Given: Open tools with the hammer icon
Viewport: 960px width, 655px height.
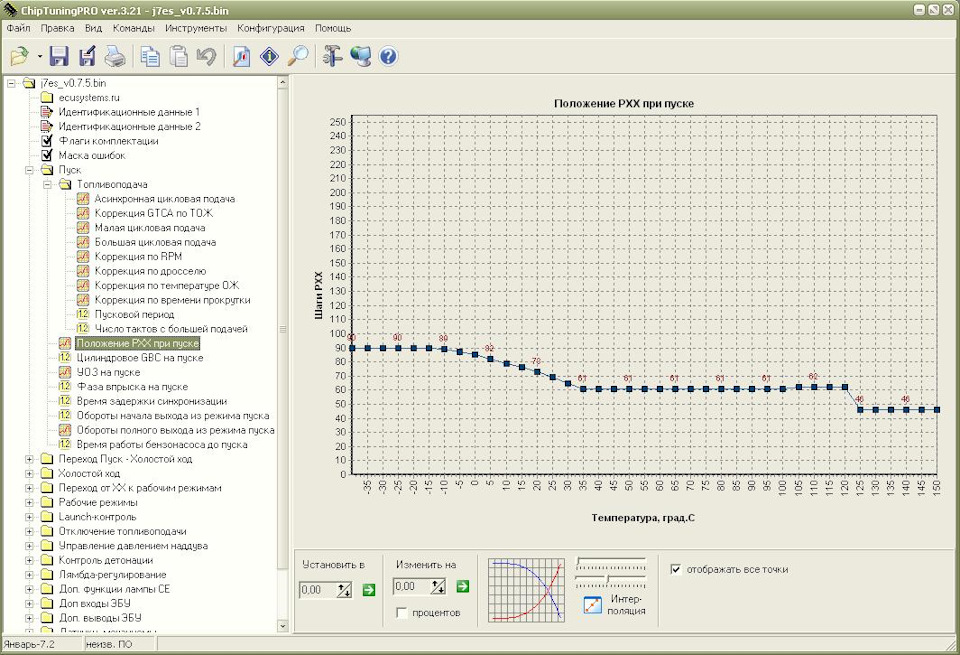Looking at the screenshot, I should point(332,56).
